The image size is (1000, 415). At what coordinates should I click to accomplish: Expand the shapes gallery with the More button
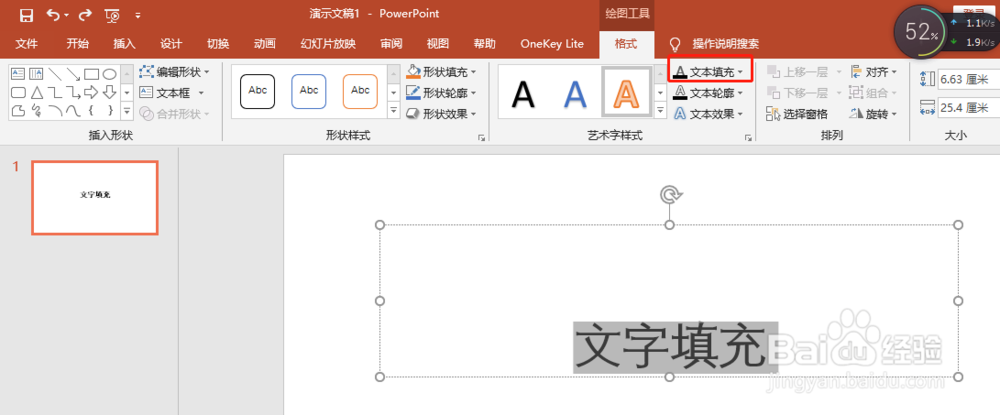point(127,111)
